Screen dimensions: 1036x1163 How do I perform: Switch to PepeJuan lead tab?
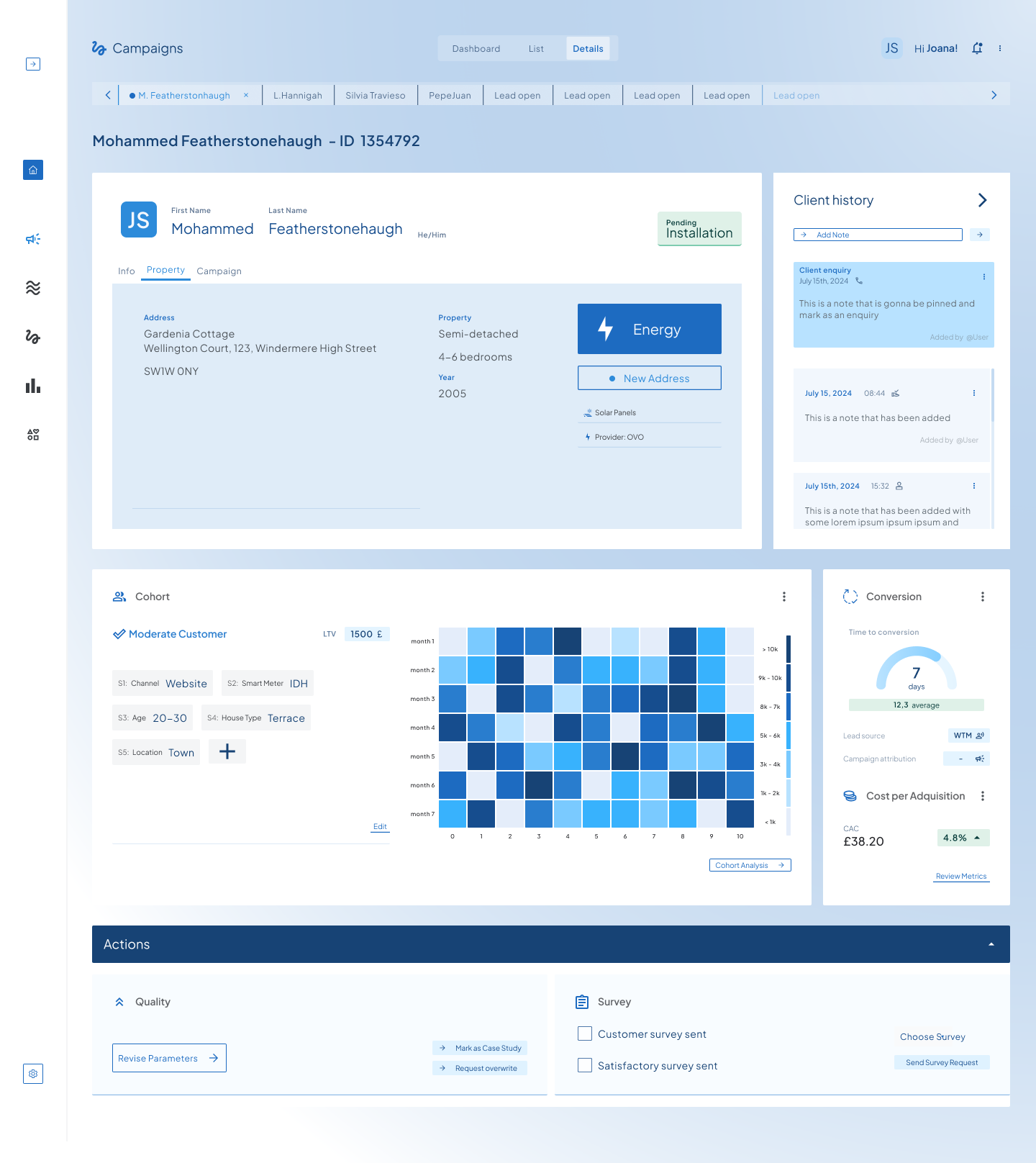point(450,95)
